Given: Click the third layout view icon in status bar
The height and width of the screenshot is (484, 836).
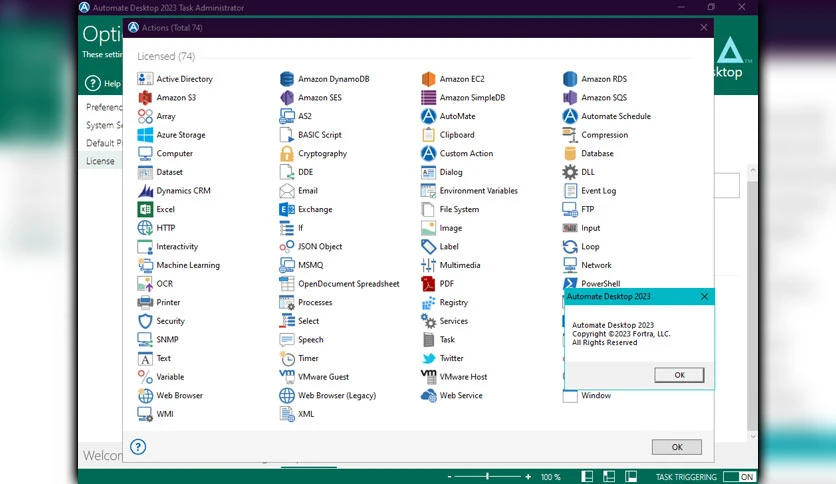Looking at the screenshot, I should (x=631, y=477).
